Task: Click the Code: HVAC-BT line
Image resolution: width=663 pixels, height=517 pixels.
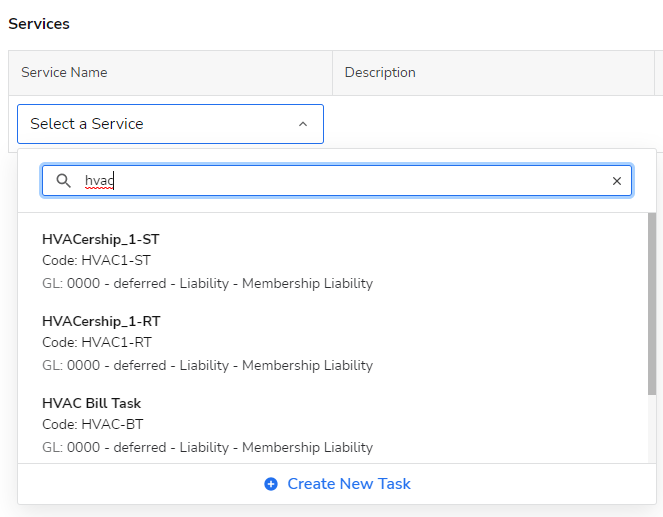Action: pos(92,424)
